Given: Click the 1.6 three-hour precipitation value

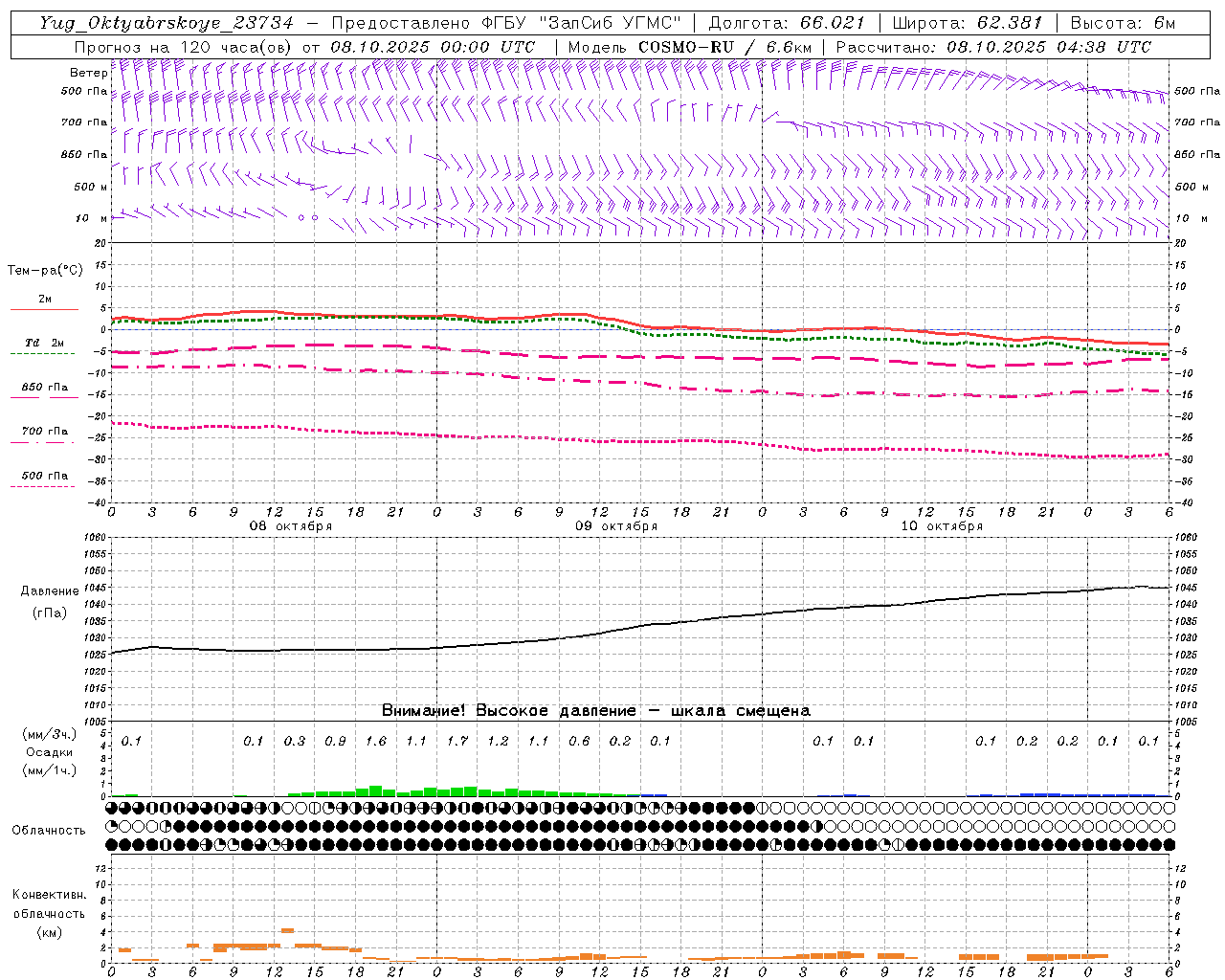Looking at the screenshot, I should pyautogui.click(x=375, y=741).
